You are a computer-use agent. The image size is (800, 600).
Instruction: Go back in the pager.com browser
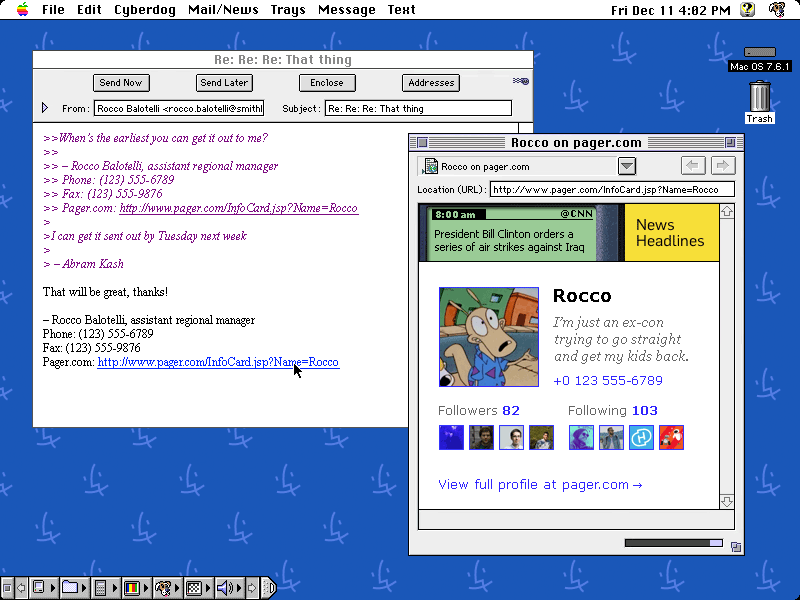693,166
